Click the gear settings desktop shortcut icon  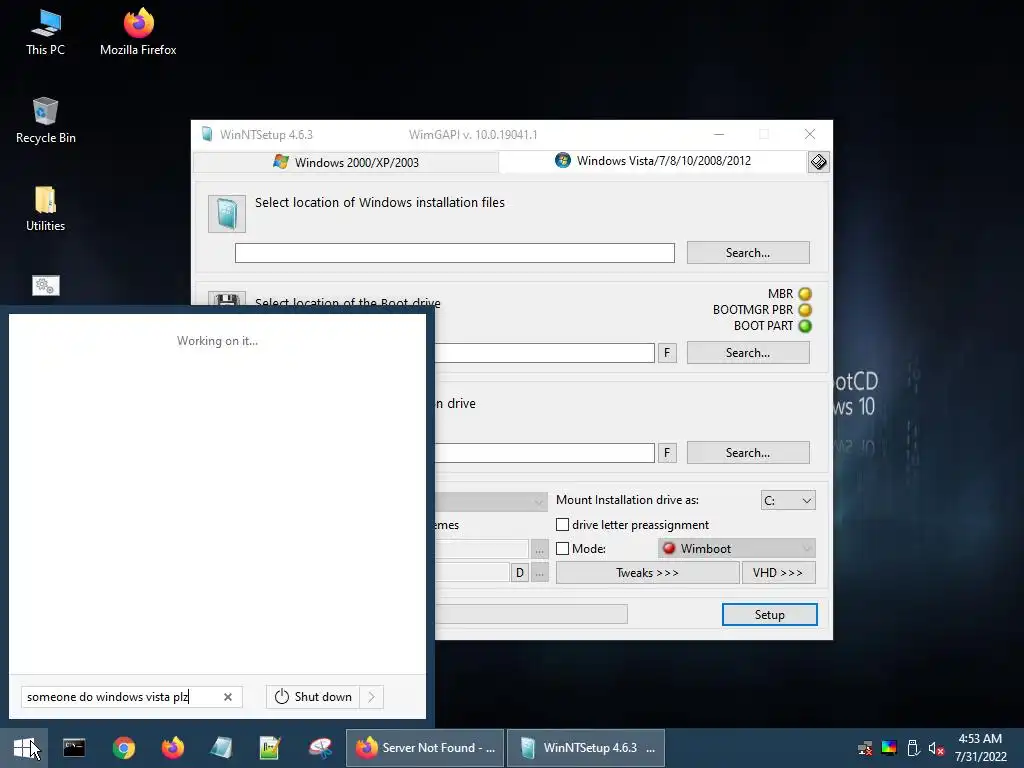coord(46,285)
